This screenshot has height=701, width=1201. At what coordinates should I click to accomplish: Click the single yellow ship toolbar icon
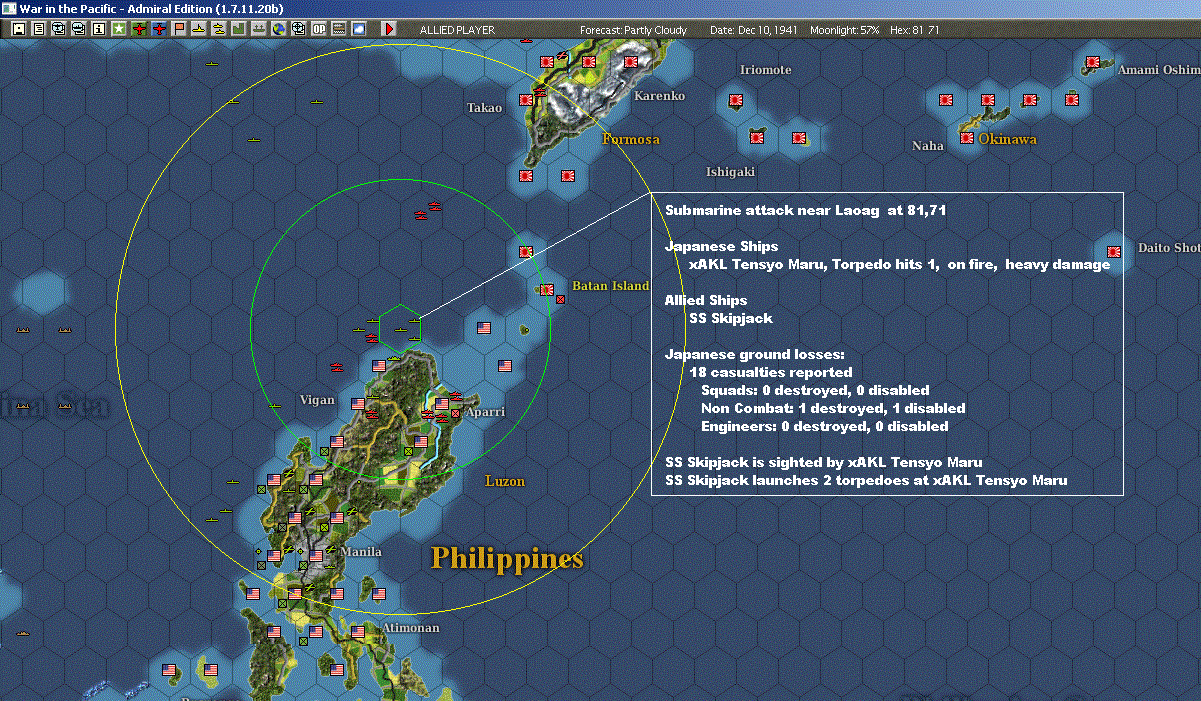pyautogui.click(x=199, y=30)
